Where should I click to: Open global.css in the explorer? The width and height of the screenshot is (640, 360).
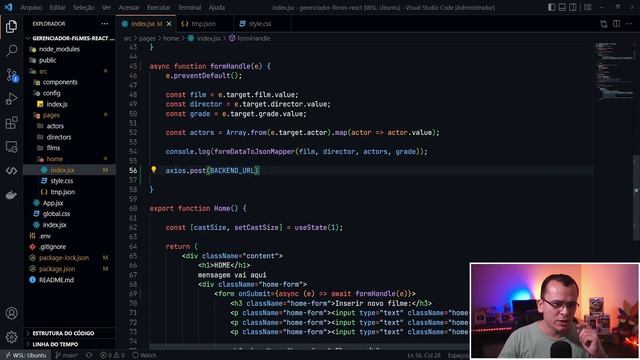click(x=69, y=213)
